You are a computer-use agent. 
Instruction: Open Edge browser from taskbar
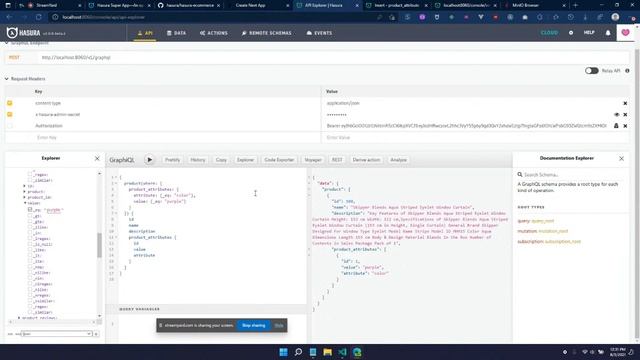click(357, 352)
